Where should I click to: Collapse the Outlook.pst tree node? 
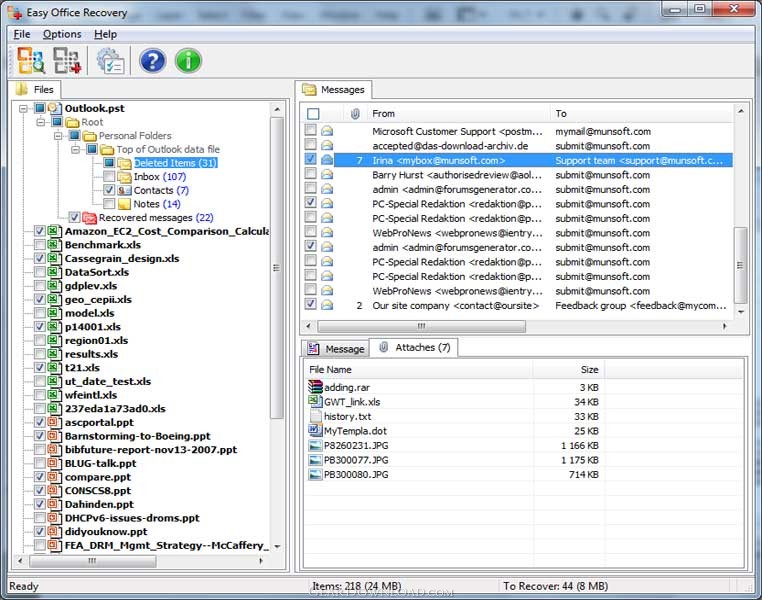click(23, 108)
